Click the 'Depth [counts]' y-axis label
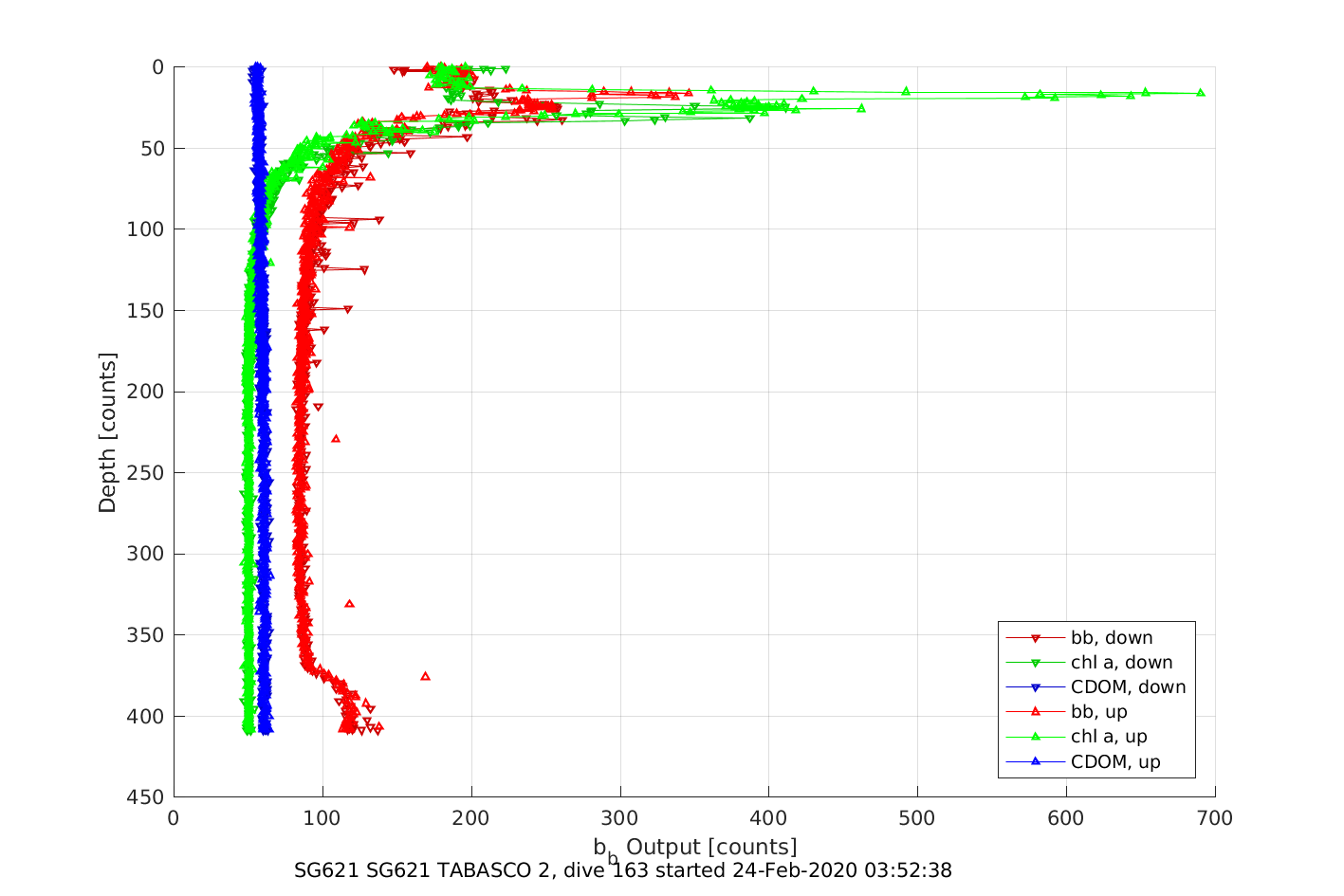 pyautogui.click(x=107, y=432)
